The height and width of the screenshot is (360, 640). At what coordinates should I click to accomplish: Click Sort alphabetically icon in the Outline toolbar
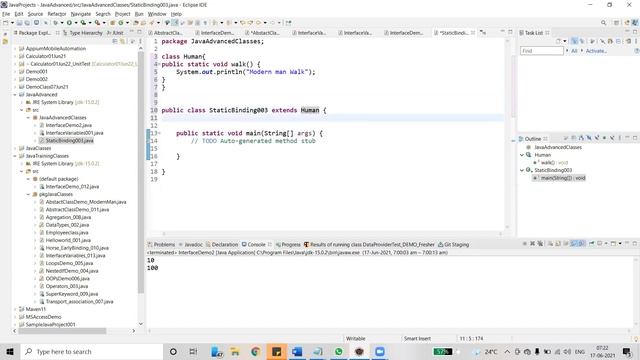[x=581, y=138]
